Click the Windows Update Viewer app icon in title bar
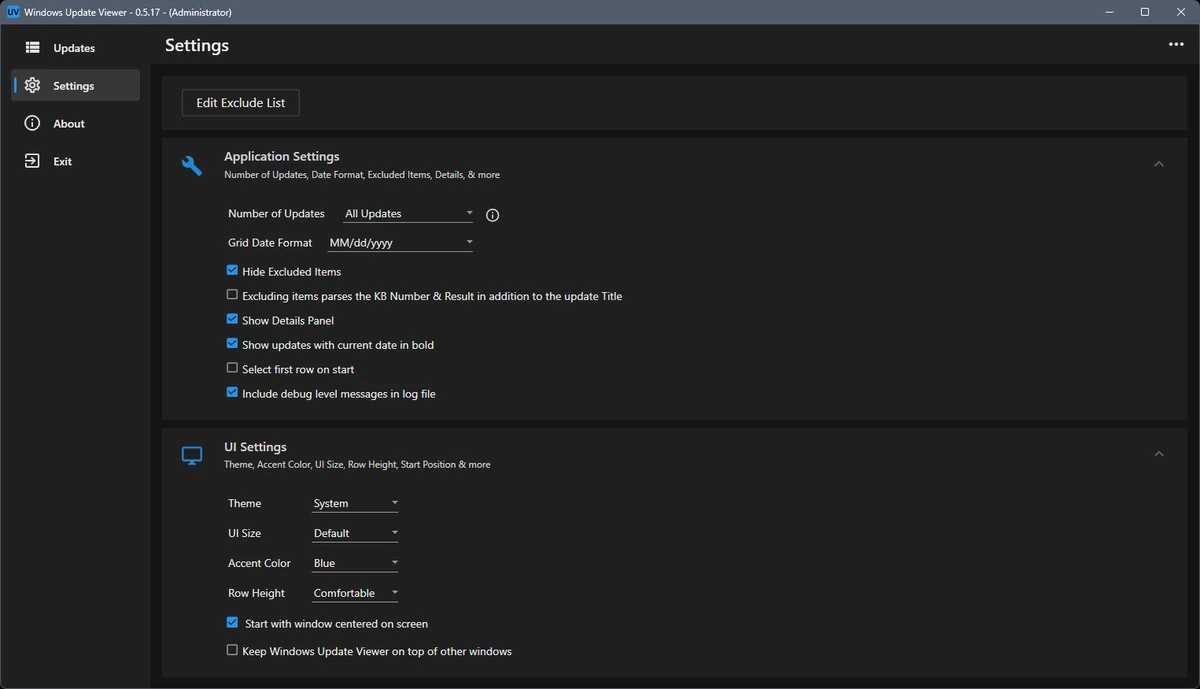The height and width of the screenshot is (689, 1200). (x=13, y=12)
